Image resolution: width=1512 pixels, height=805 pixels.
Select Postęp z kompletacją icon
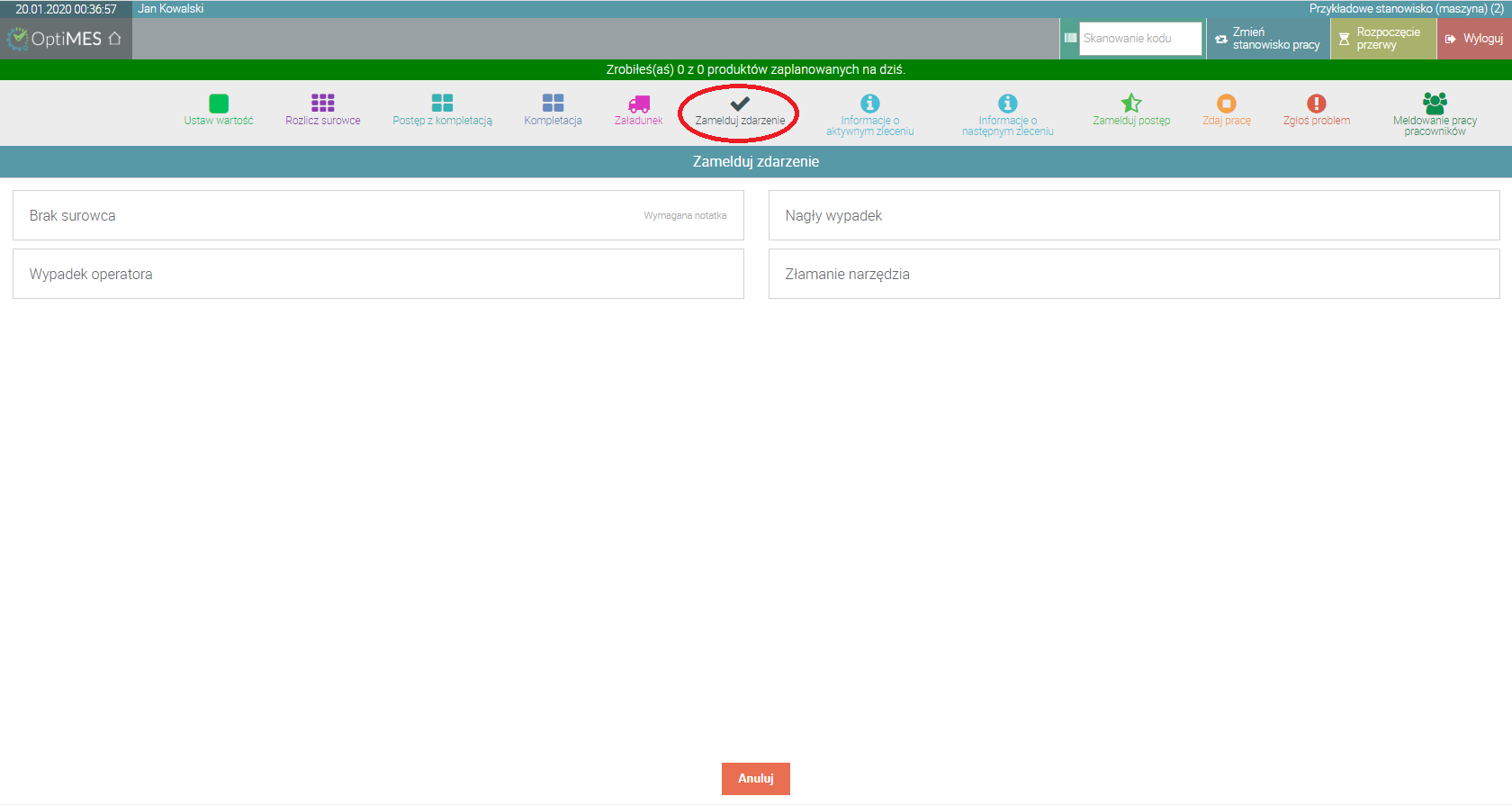coord(442,104)
